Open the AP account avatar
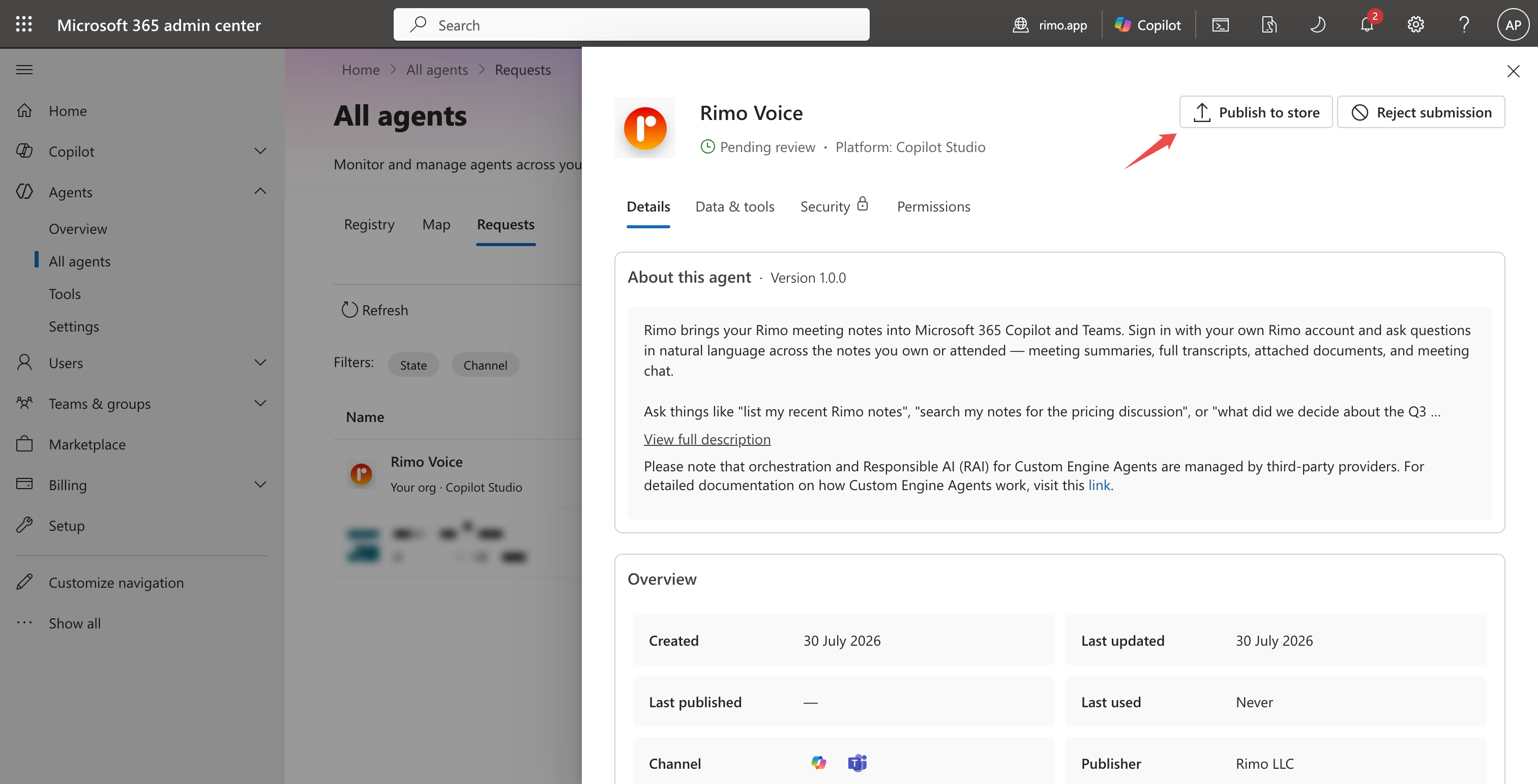 pos(1513,24)
